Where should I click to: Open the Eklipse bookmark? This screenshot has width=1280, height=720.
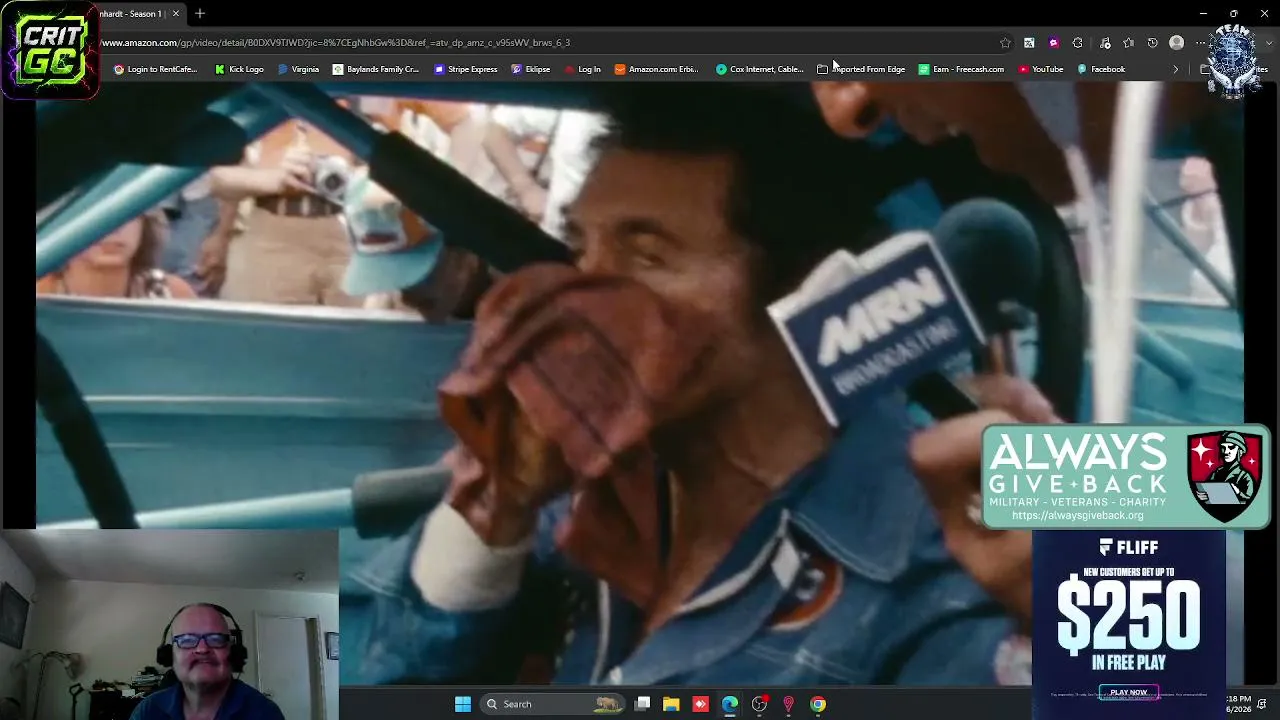tap(530, 69)
